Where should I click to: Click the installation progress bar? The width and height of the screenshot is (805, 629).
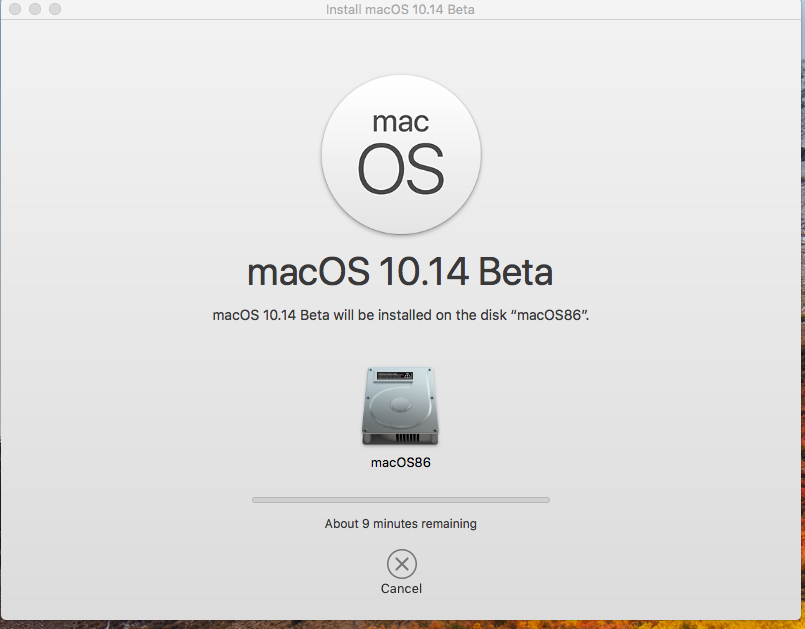401,500
